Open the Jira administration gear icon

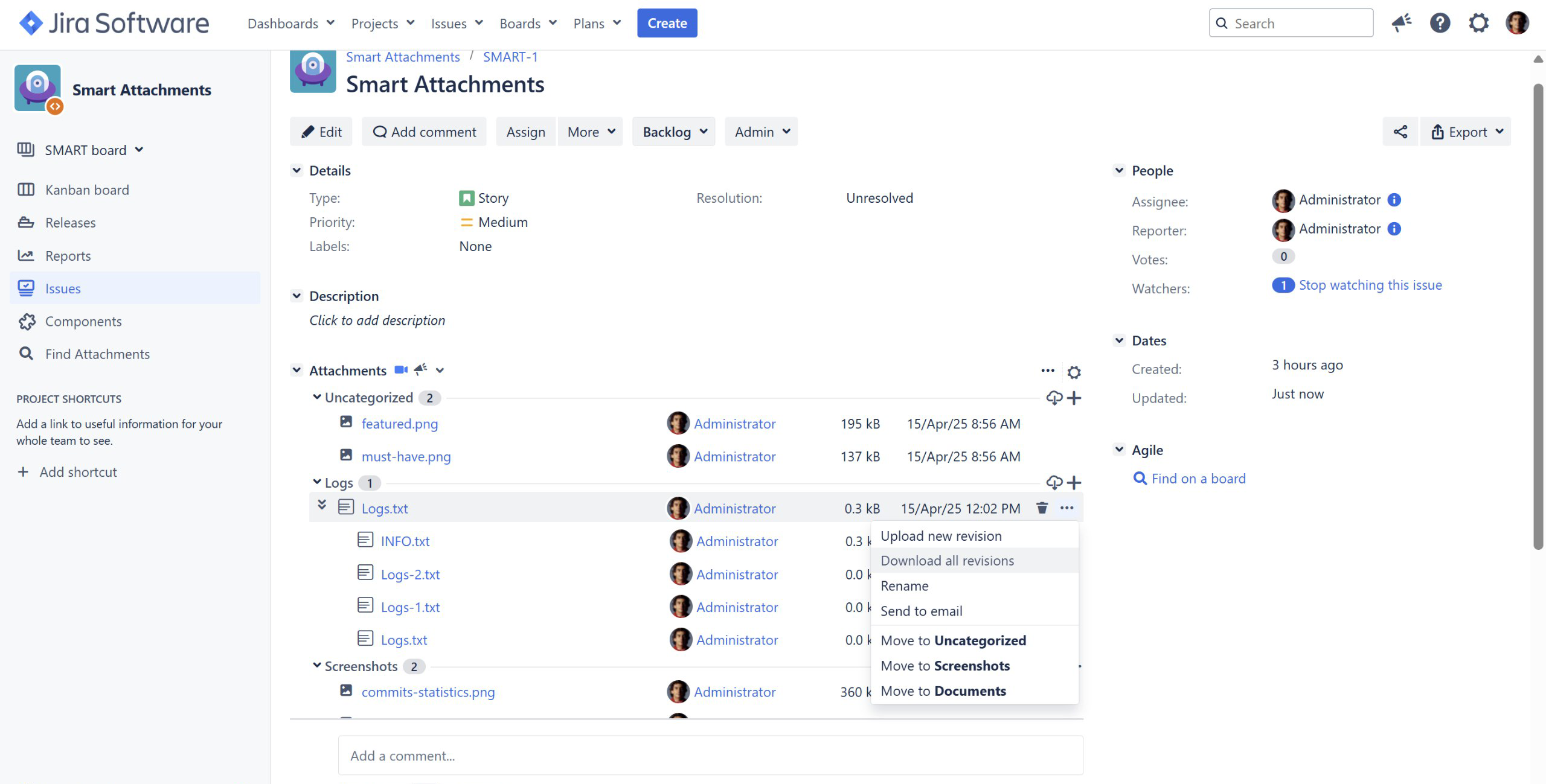tap(1478, 23)
